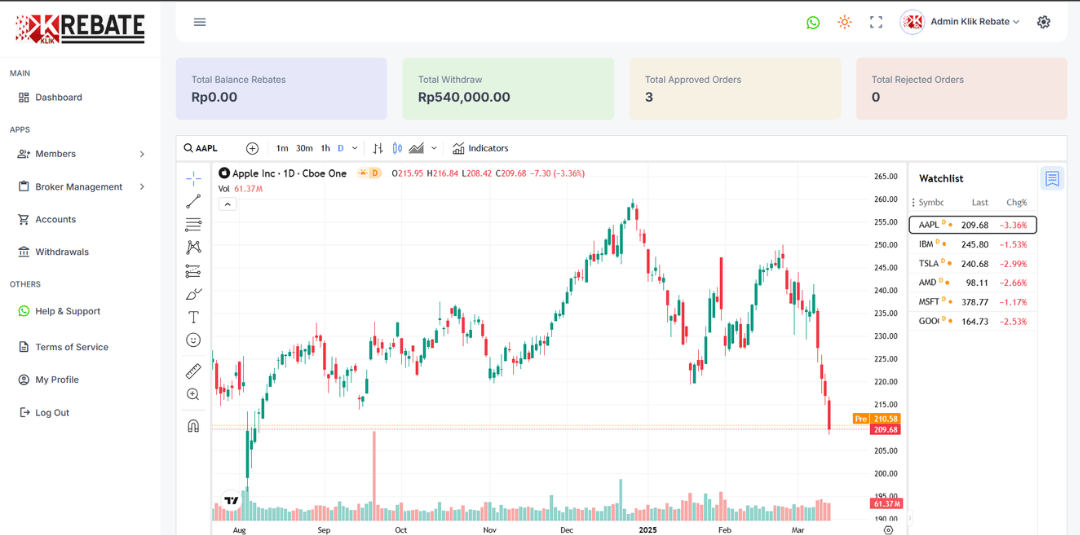Open Admin Klik Rebate profile dropdown
The height and width of the screenshot is (535, 1080).
pyautogui.click(x=960, y=22)
